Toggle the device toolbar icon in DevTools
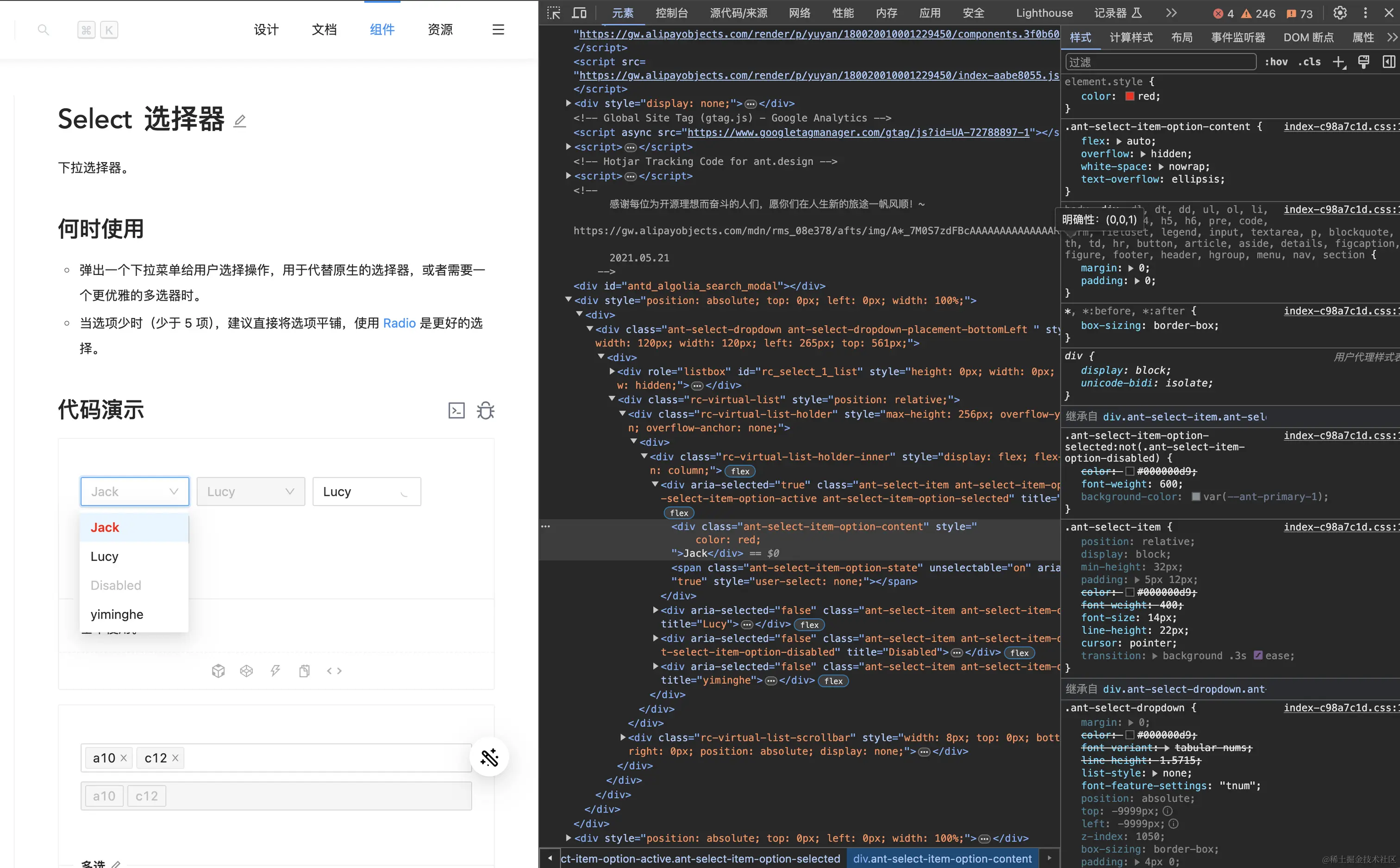Image resolution: width=1400 pixels, height=868 pixels. [580, 12]
